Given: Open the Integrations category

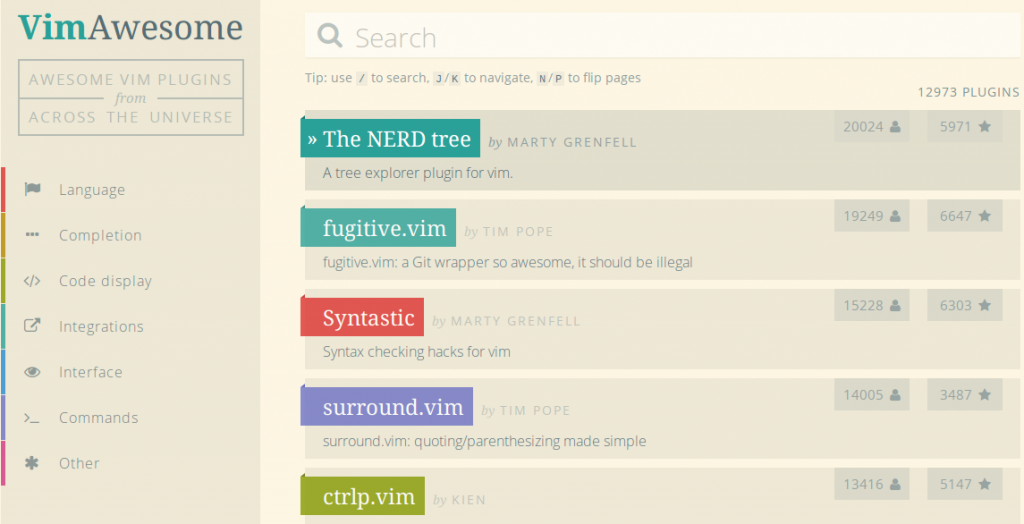Looking at the screenshot, I should pyautogui.click(x=101, y=327).
